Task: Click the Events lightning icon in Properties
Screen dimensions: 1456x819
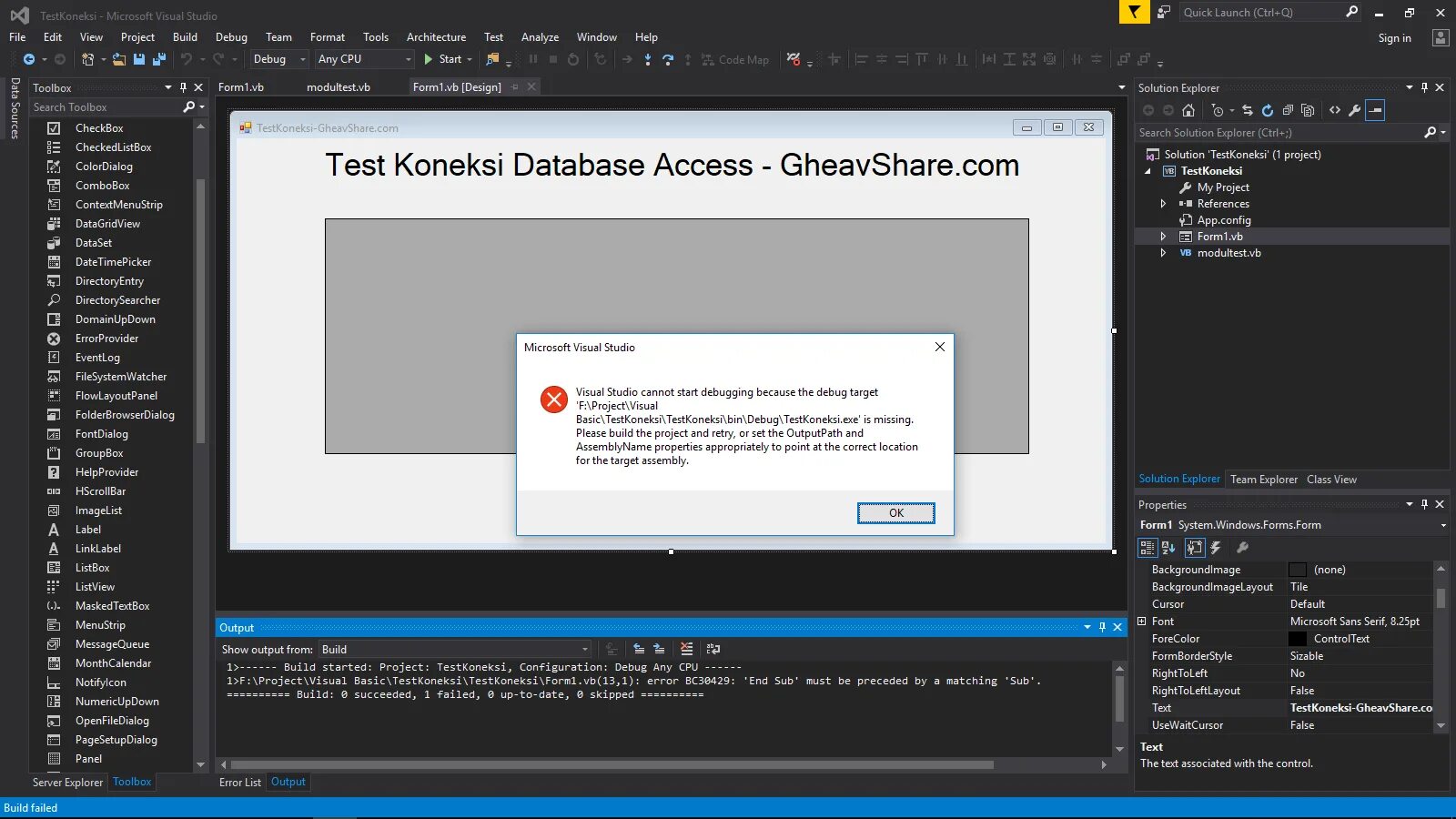Action: coord(1216,547)
